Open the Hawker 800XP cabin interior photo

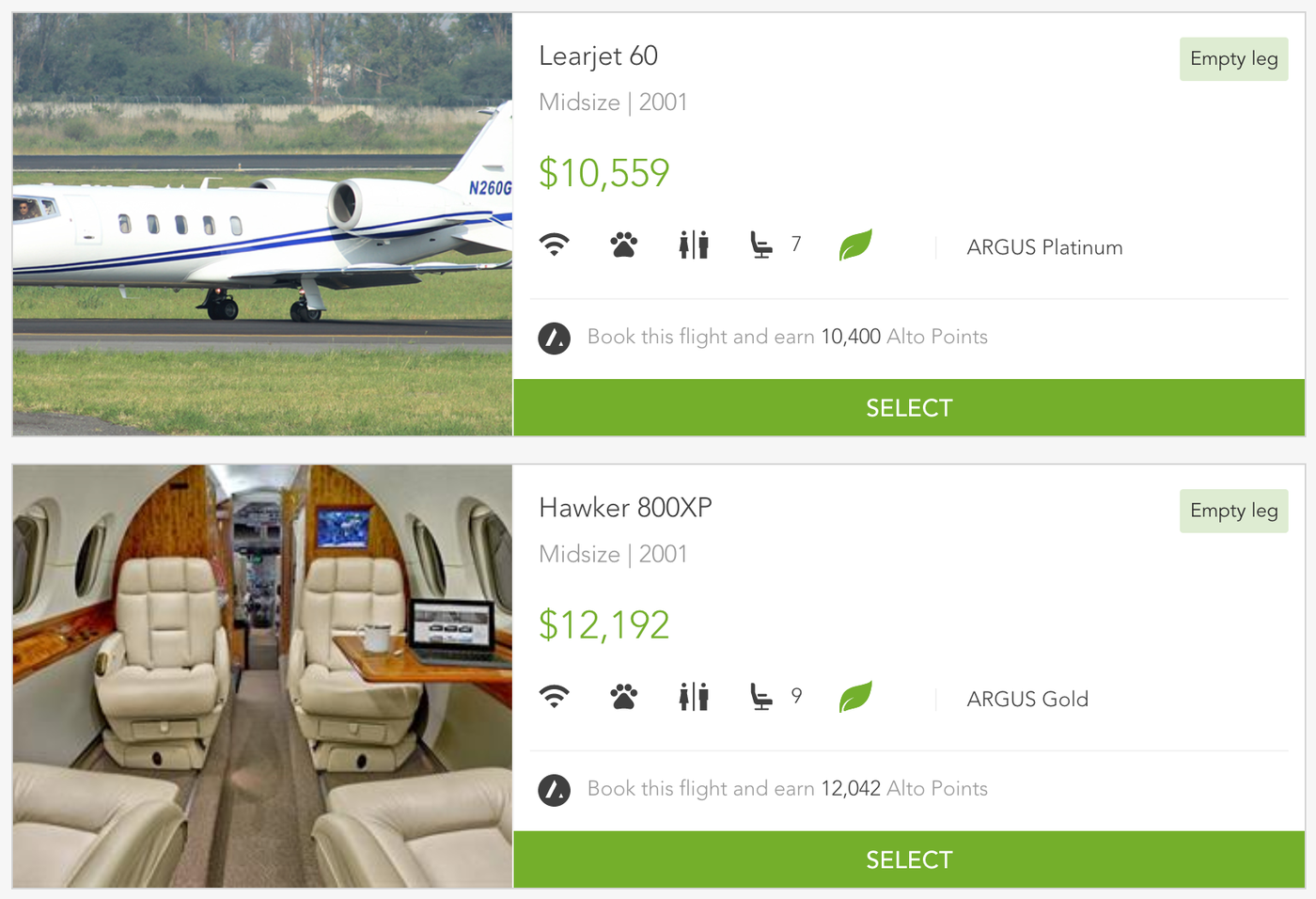[x=262, y=676]
